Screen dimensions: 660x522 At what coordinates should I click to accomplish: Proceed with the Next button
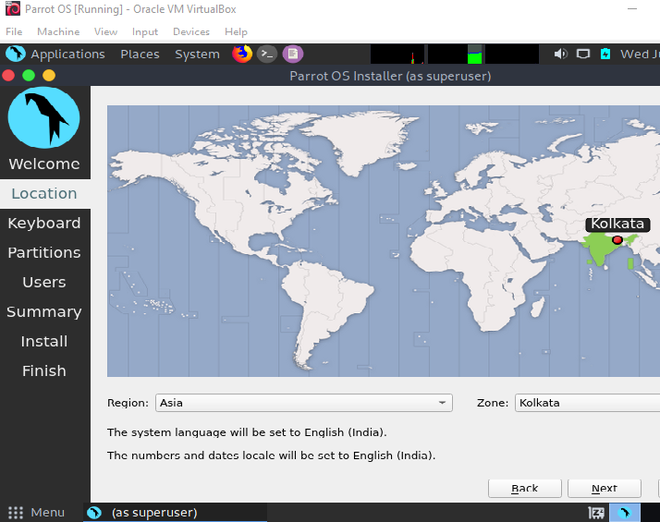click(x=604, y=488)
